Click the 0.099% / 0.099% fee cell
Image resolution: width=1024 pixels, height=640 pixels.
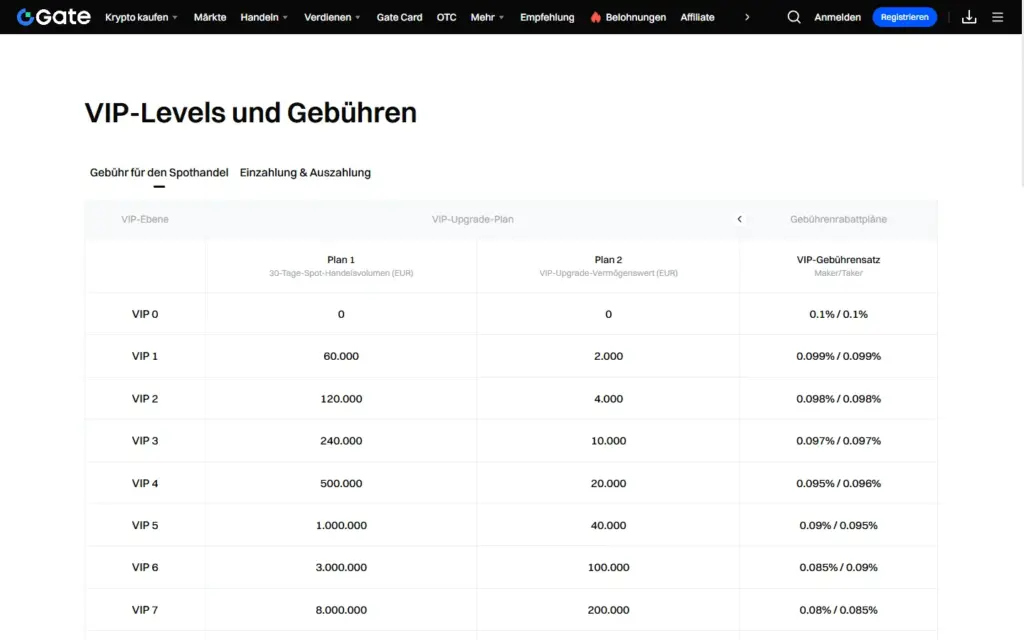tap(838, 356)
